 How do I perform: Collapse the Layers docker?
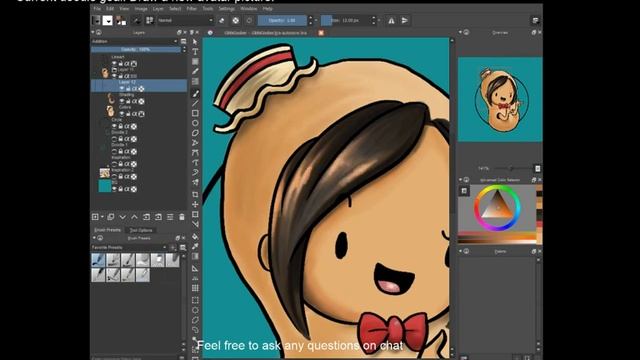[x=93, y=32]
